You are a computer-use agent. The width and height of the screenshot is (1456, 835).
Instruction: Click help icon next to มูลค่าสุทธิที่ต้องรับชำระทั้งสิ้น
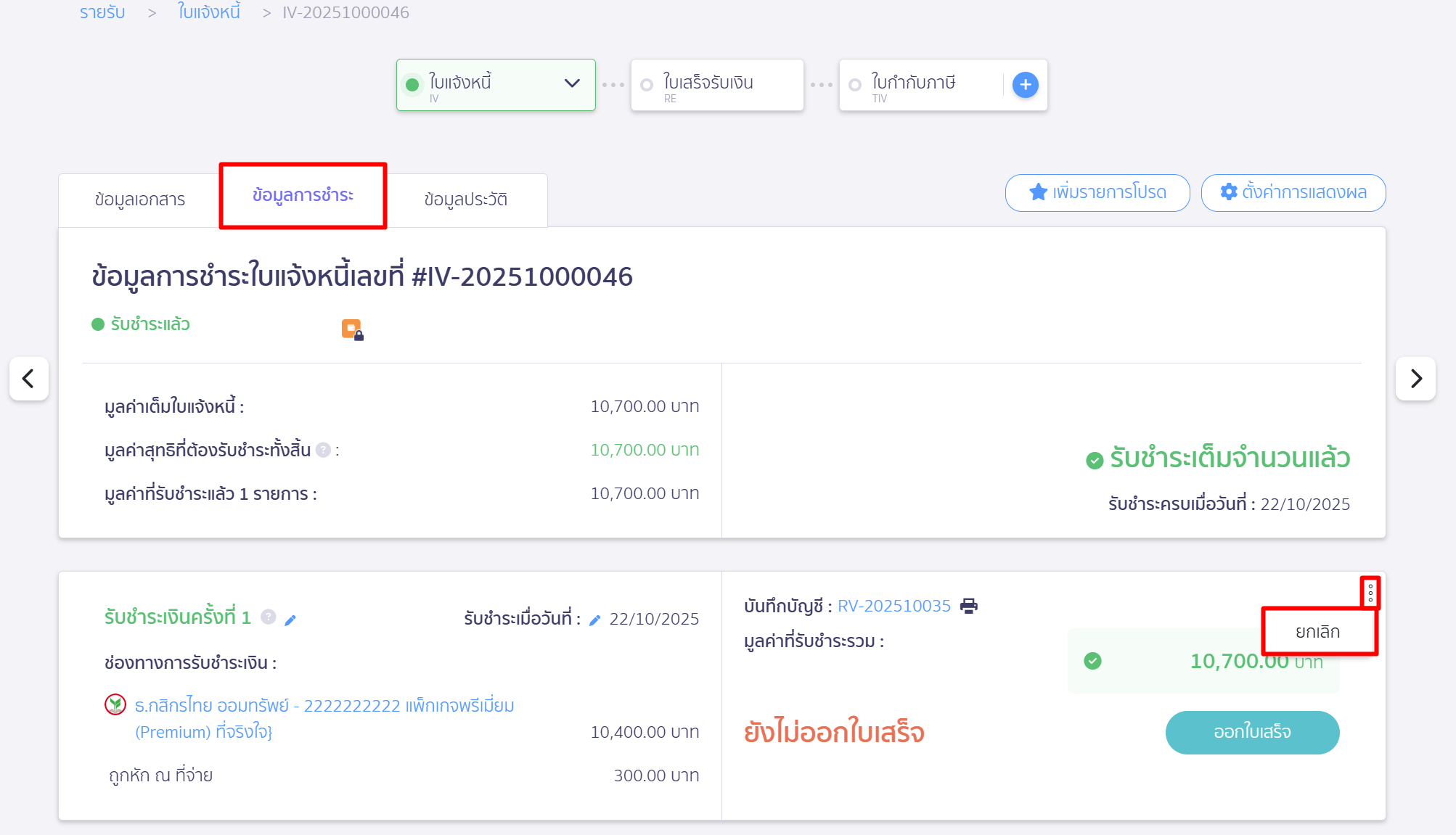pyautogui.click(x=324, y=450)
